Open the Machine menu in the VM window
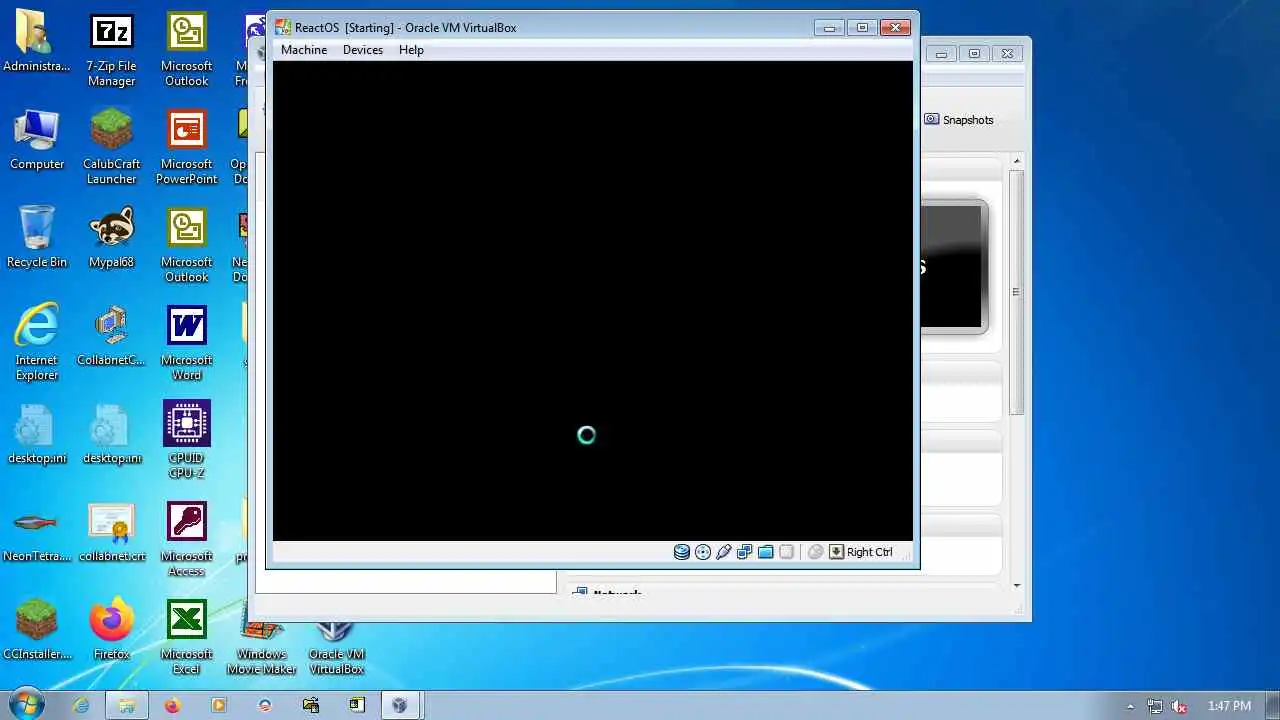 click(304, 50)
